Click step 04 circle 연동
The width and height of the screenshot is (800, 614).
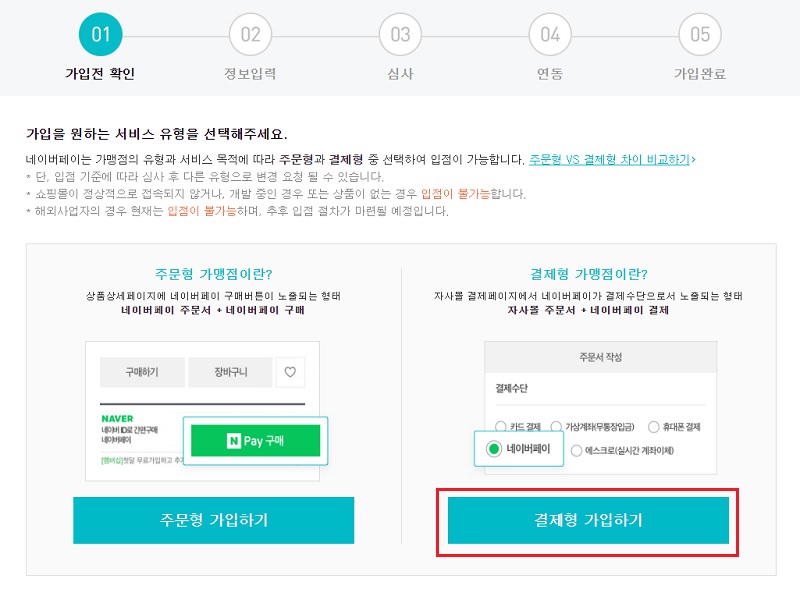(x=550, y=35)
